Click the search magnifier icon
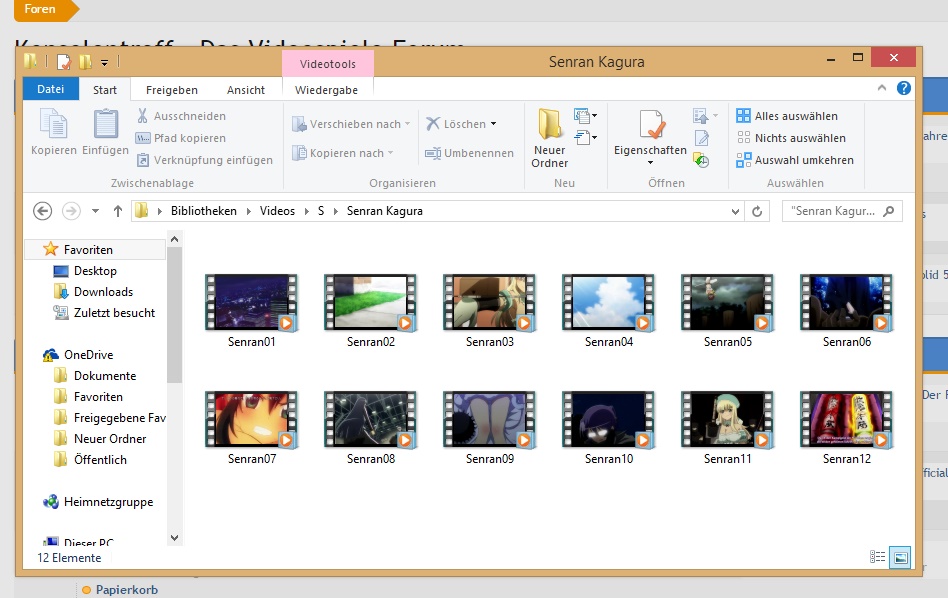Screen dimensions: 948x598 888,211
